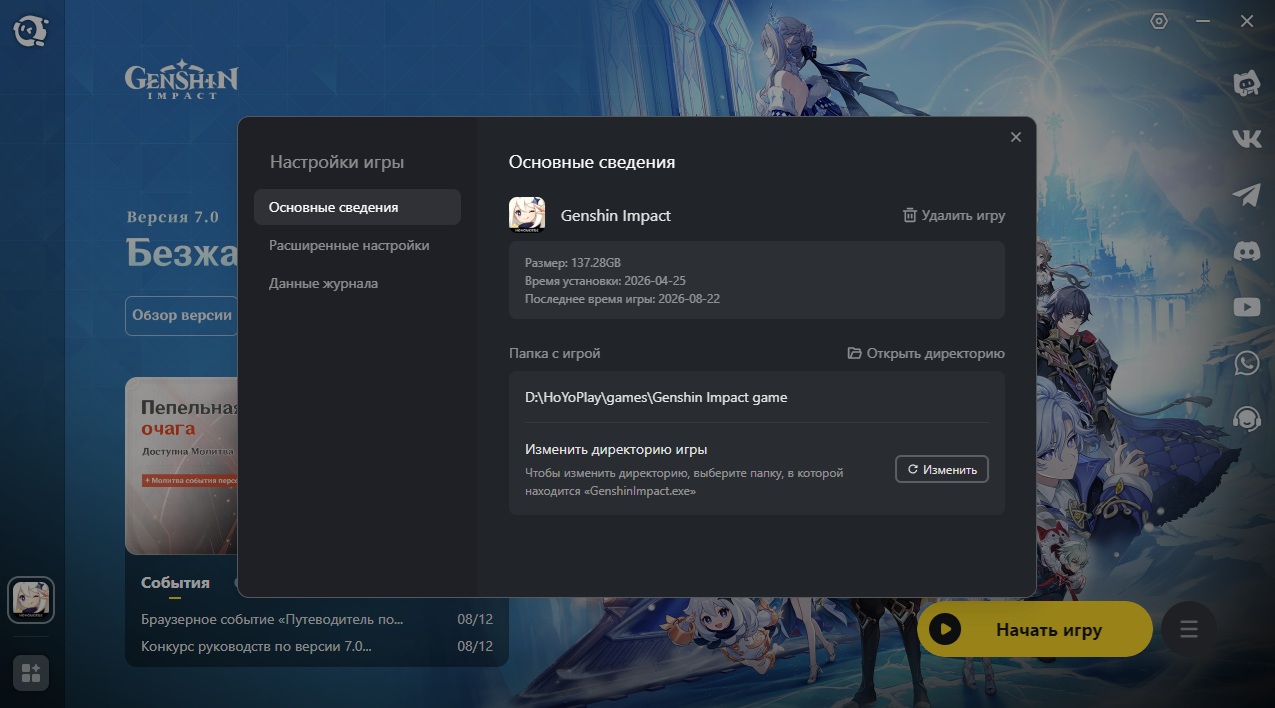1275x708 pixels.
Task: Open the all games grid icon
Action: [31, 673]
